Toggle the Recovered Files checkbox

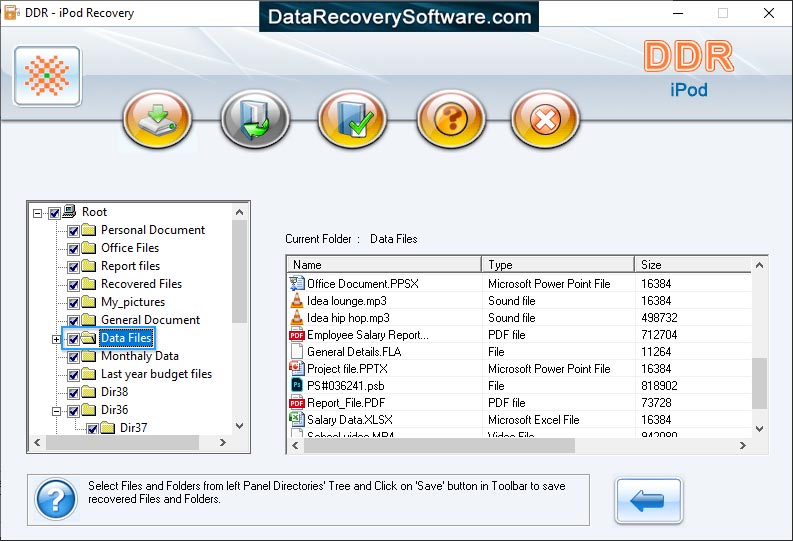(x=73, y=285)
